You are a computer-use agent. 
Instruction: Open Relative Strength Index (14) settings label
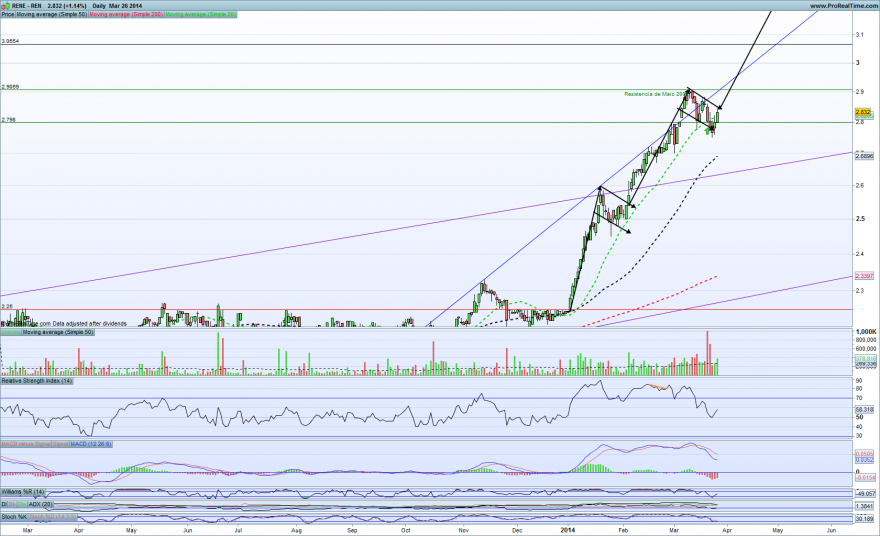click(x=37, y=381)
